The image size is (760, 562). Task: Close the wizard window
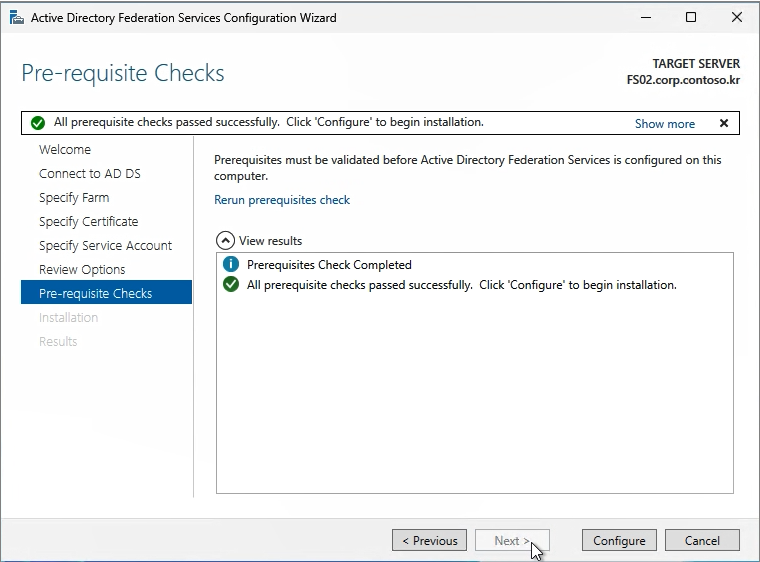[x=737, y=17]
